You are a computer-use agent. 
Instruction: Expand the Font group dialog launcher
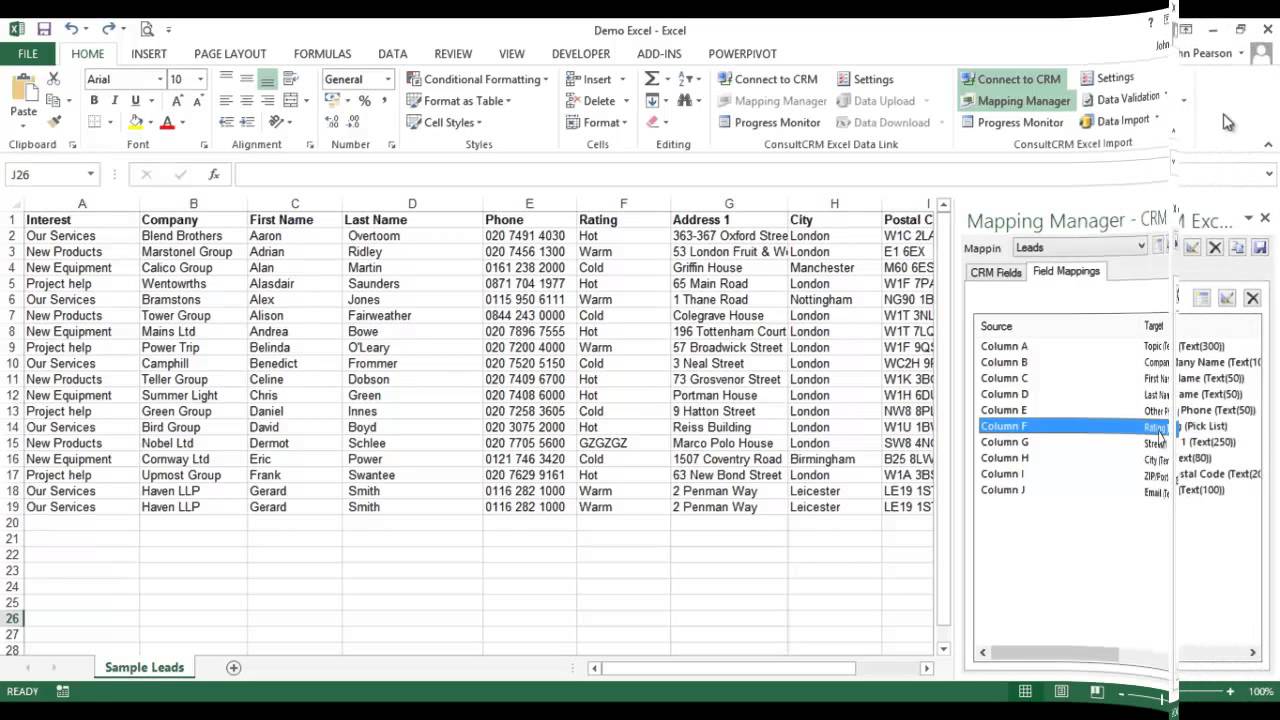[x=204, y=145]
